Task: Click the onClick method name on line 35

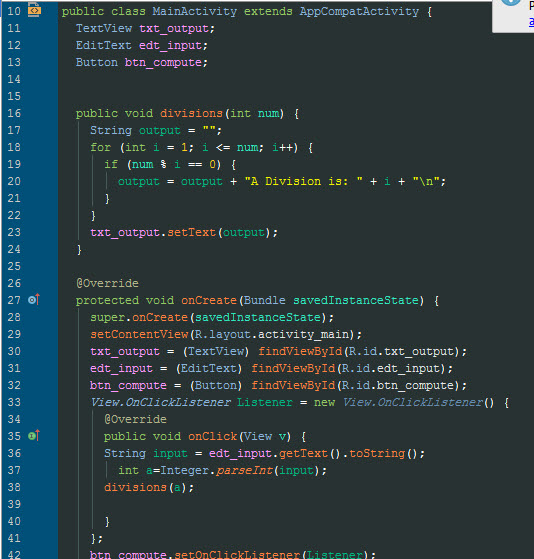Action: [x=212, y=436]
